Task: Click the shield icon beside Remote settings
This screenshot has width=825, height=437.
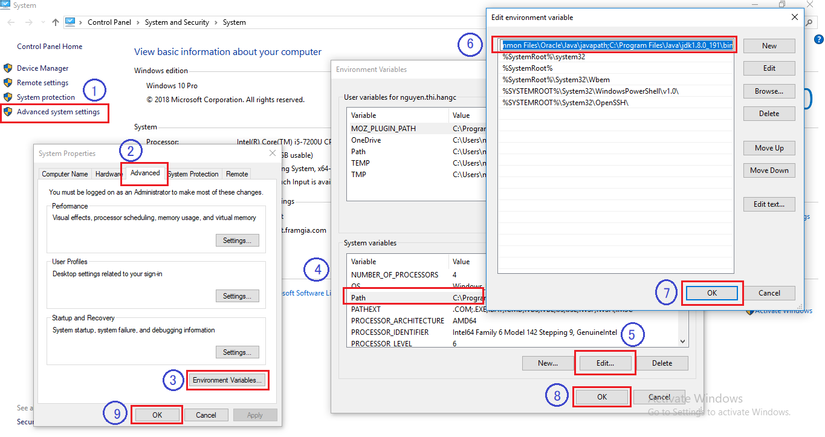Action: click(x=8, y=83)
